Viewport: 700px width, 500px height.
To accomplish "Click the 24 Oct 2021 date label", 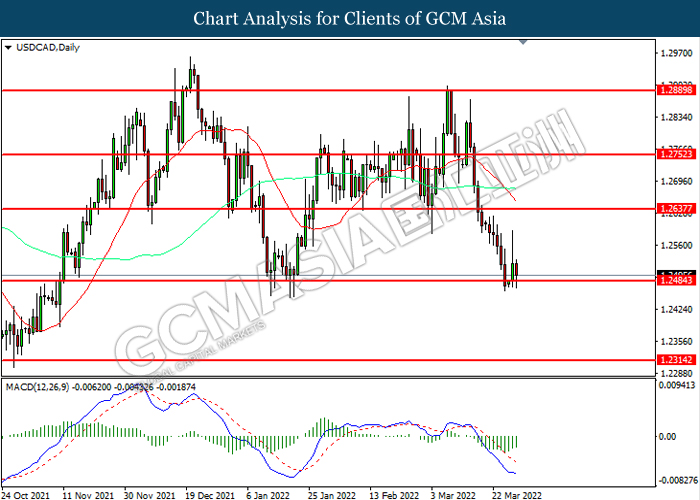I will pos(26,495).
